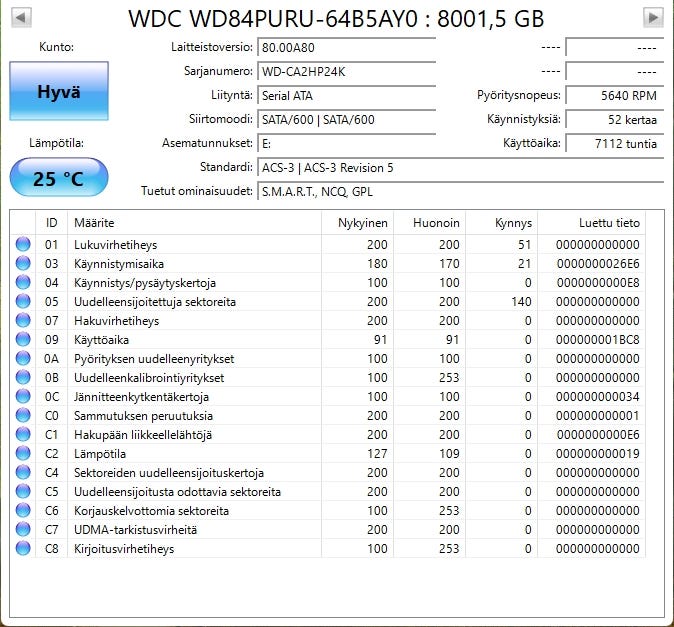Click status orb for Uudelleensijoitettuja sektoreita row
Screen dimensions: 674x627
tap(23, 301)
